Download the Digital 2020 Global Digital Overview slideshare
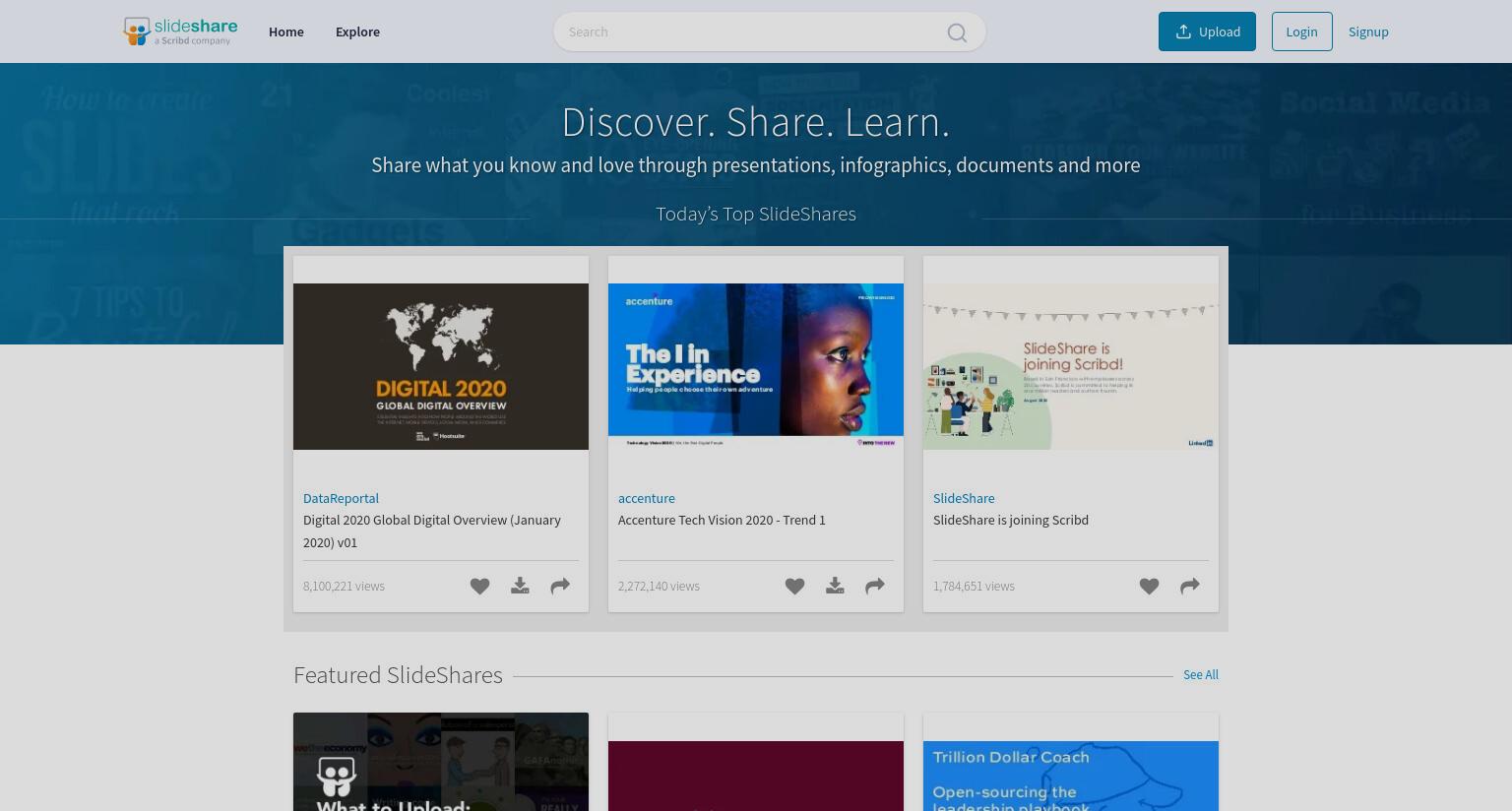1512x811 pixels. coord(520,587)
